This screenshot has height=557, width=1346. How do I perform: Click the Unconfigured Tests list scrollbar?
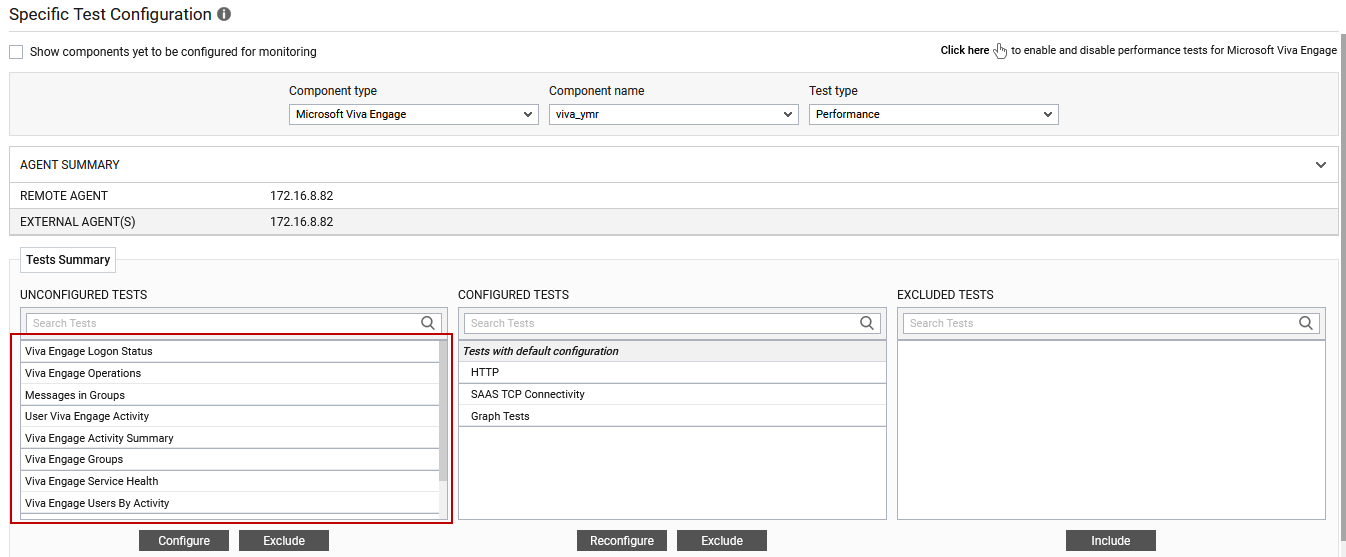pyautogui.click(x=443, y=411)
